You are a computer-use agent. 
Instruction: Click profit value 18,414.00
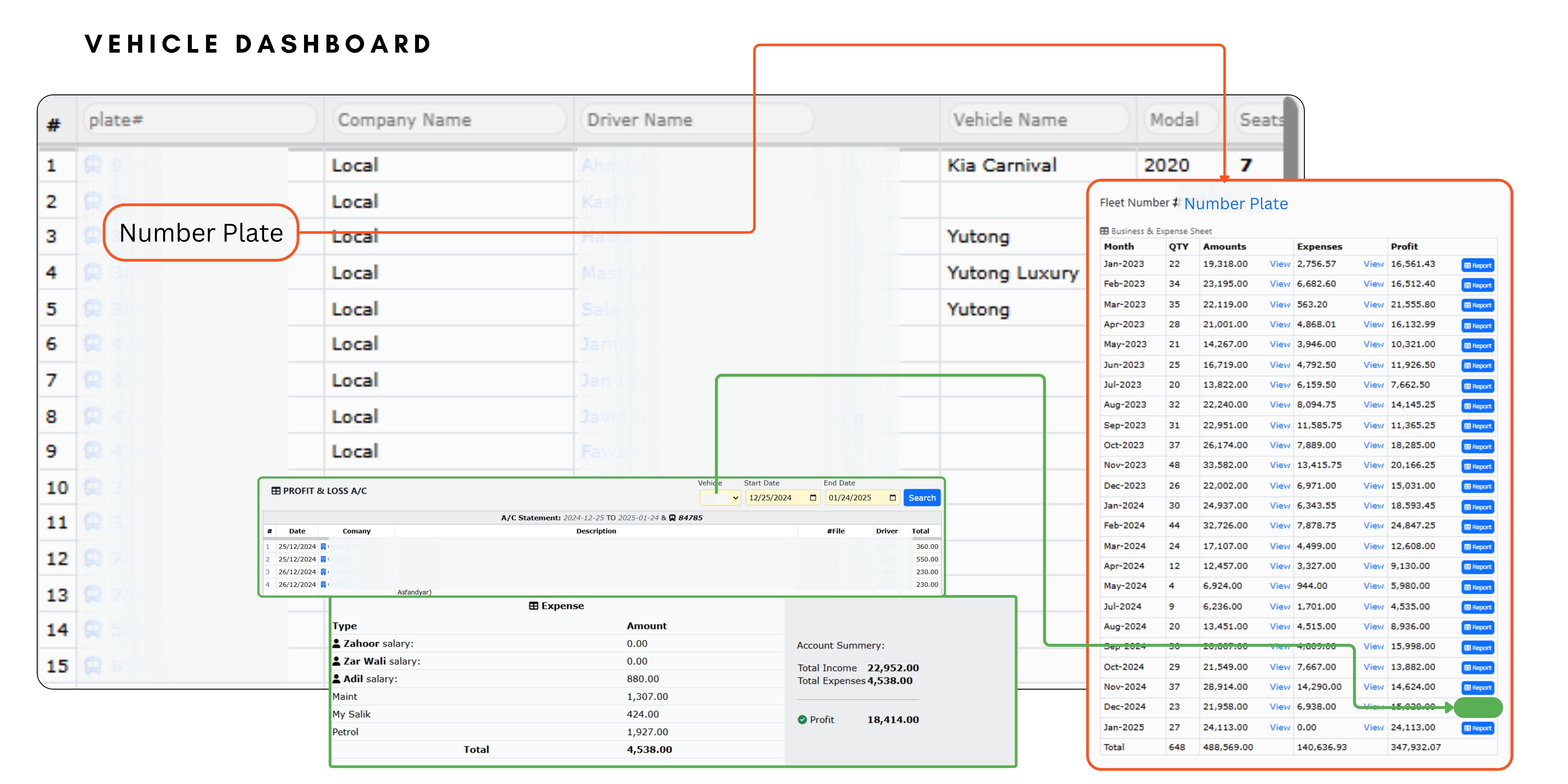893,720
